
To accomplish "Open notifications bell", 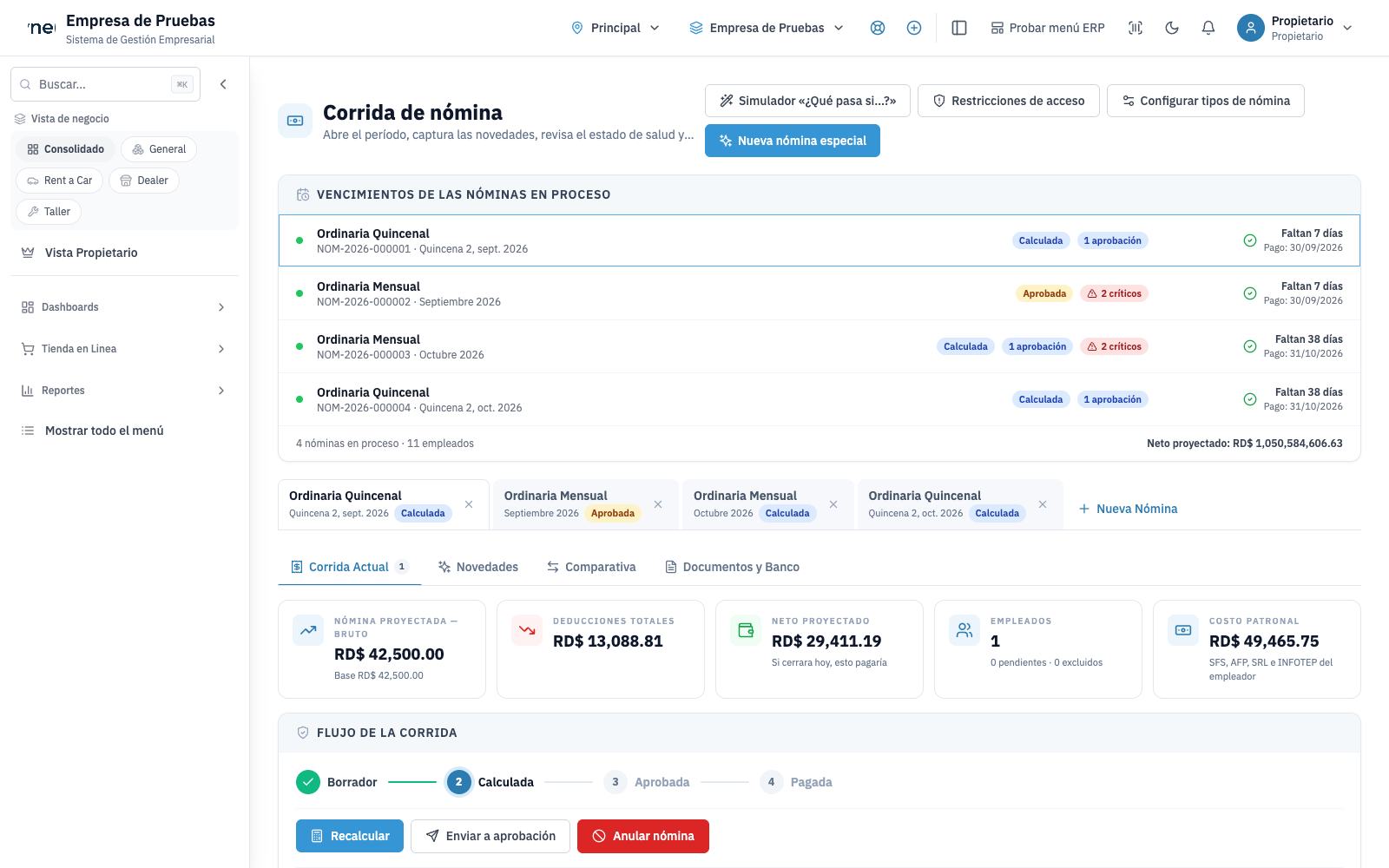I will (1208, 28).
